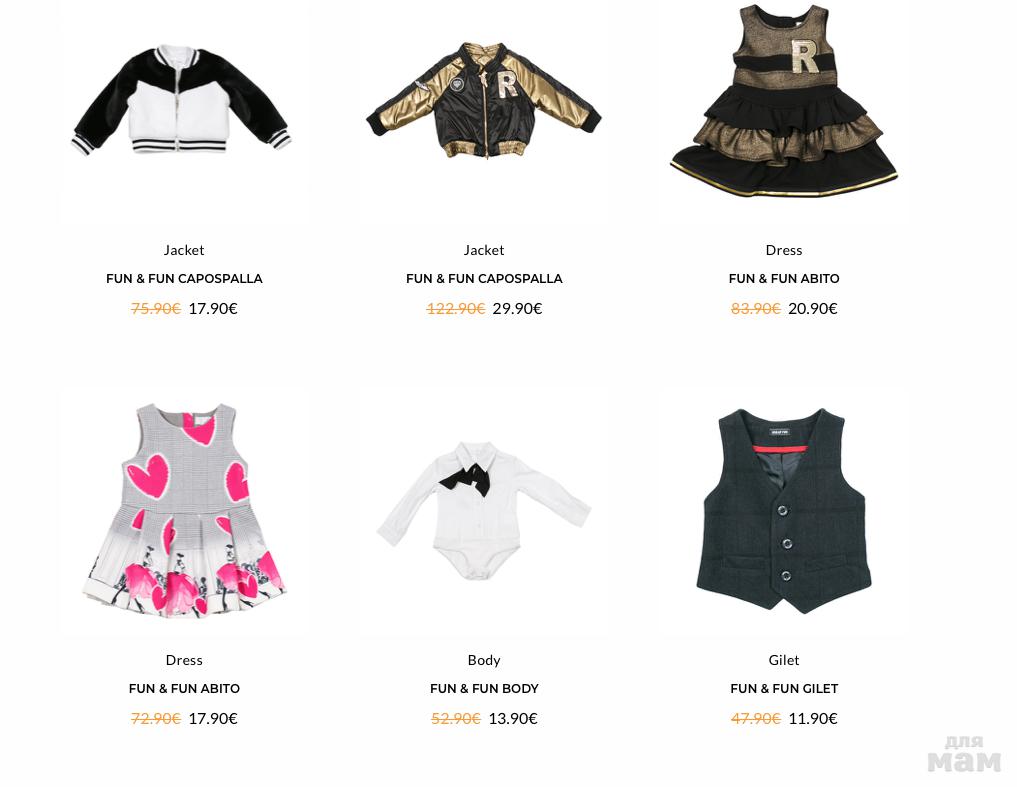The width and height of the screenshot is (1017, 787).
Task: Open the FUN & FUN ABITO link priced 17.90€
Action: click(184, 689)
